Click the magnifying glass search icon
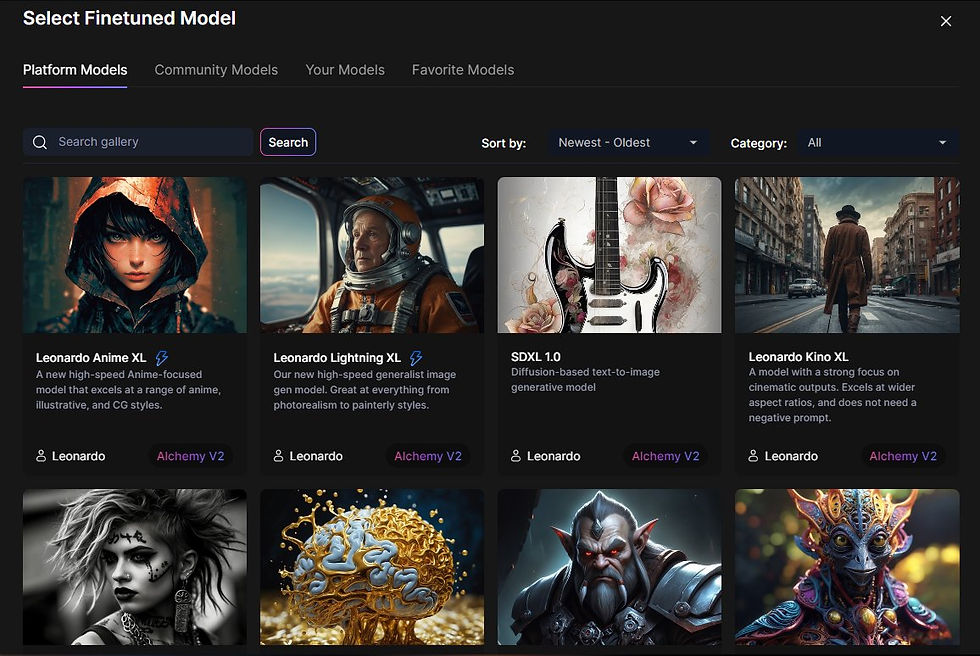This screenshot has height=656, width=980. pyautogui.click(x=40, y=142)
